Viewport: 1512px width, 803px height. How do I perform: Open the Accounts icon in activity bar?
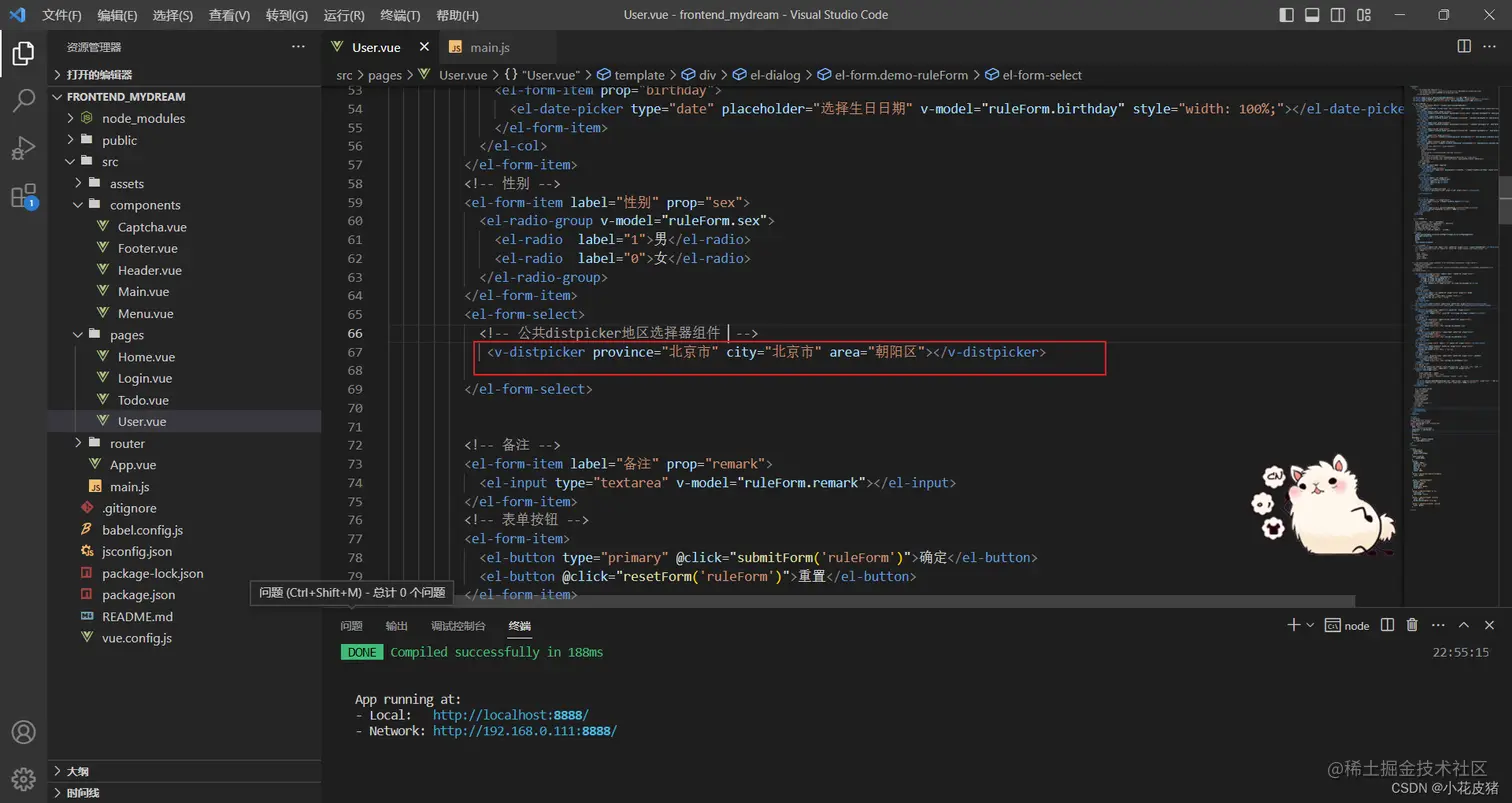click(x=23, y=733)
